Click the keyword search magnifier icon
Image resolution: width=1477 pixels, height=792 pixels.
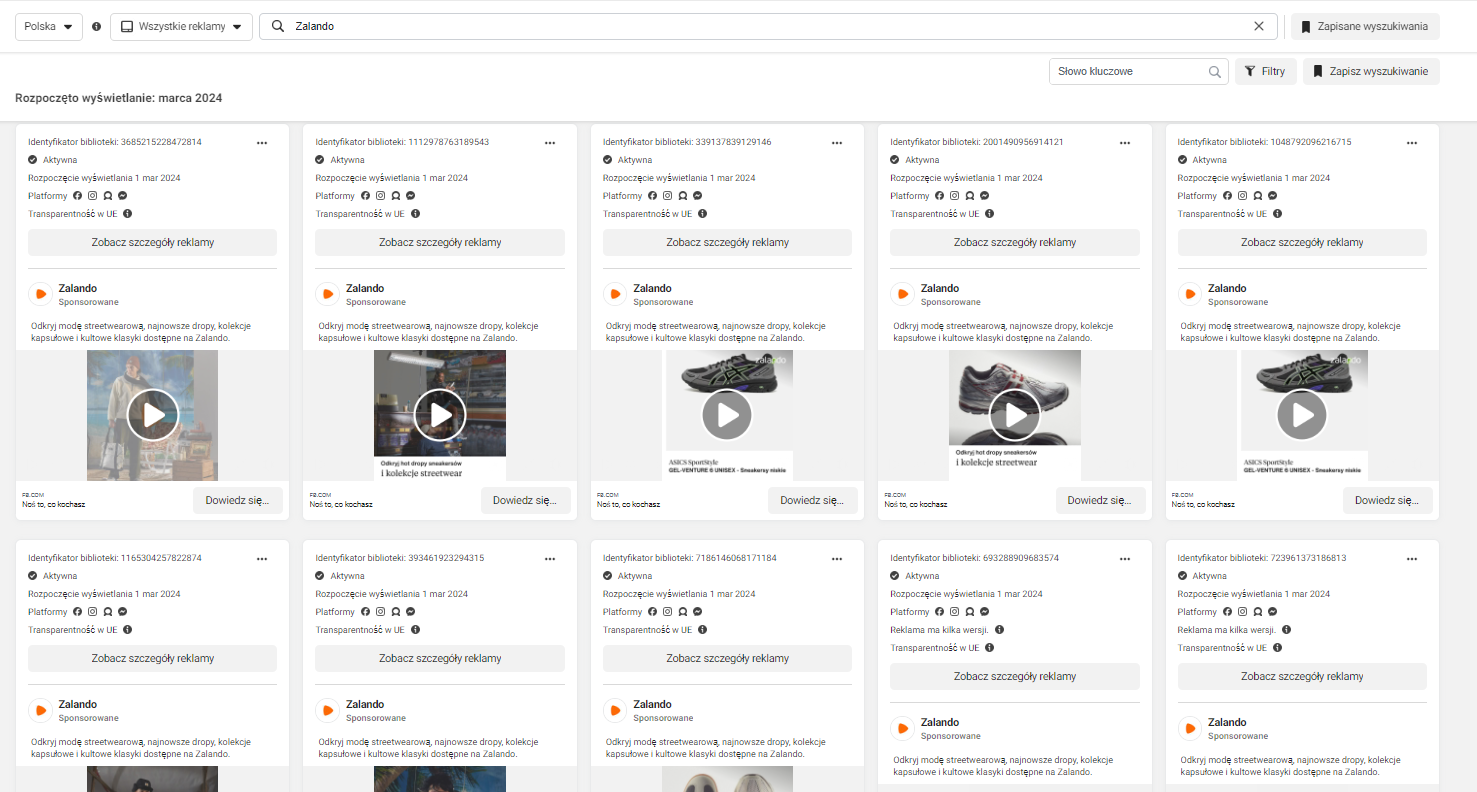1214,72
